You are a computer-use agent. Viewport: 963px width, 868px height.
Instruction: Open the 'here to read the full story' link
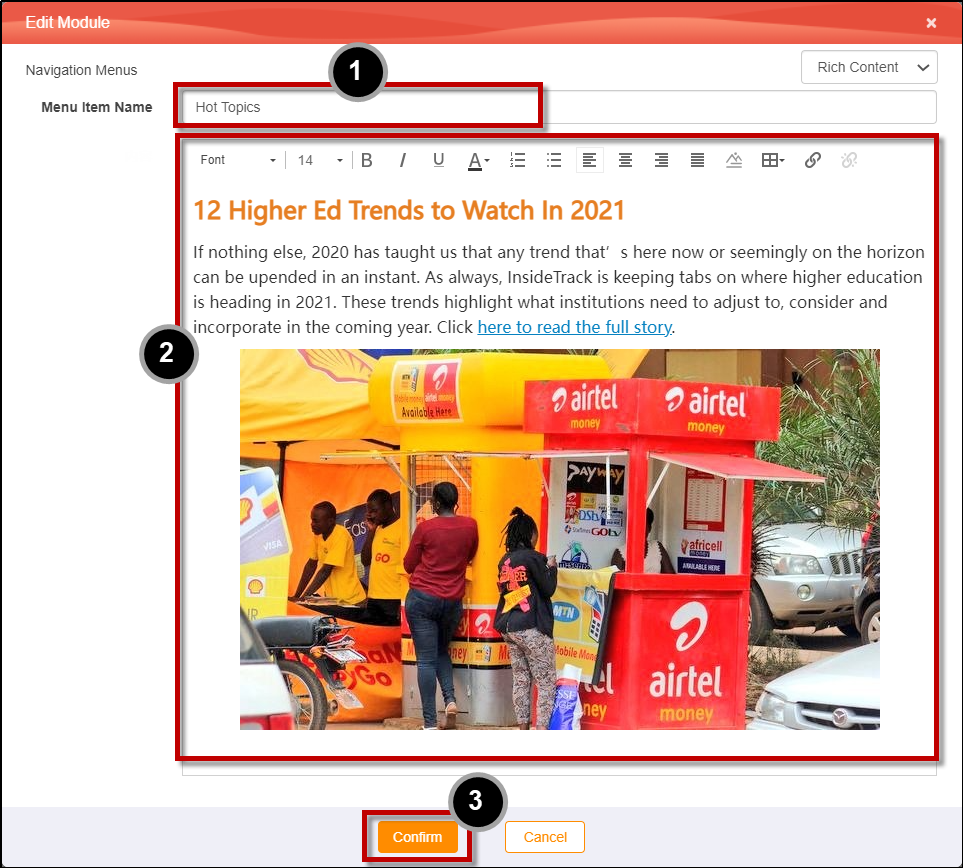coord(574,327)
